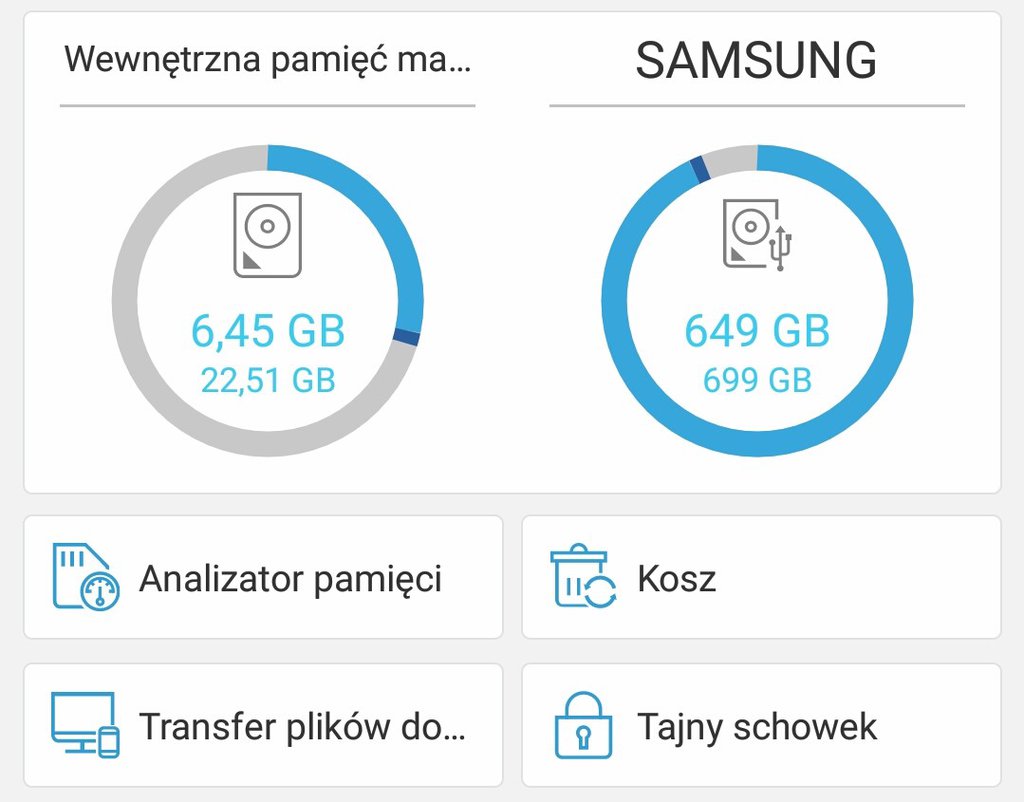The height and width of the screenshot is (802, 1024).
Task: Click the 699 GB total capacity text
Action: (758, 380)
